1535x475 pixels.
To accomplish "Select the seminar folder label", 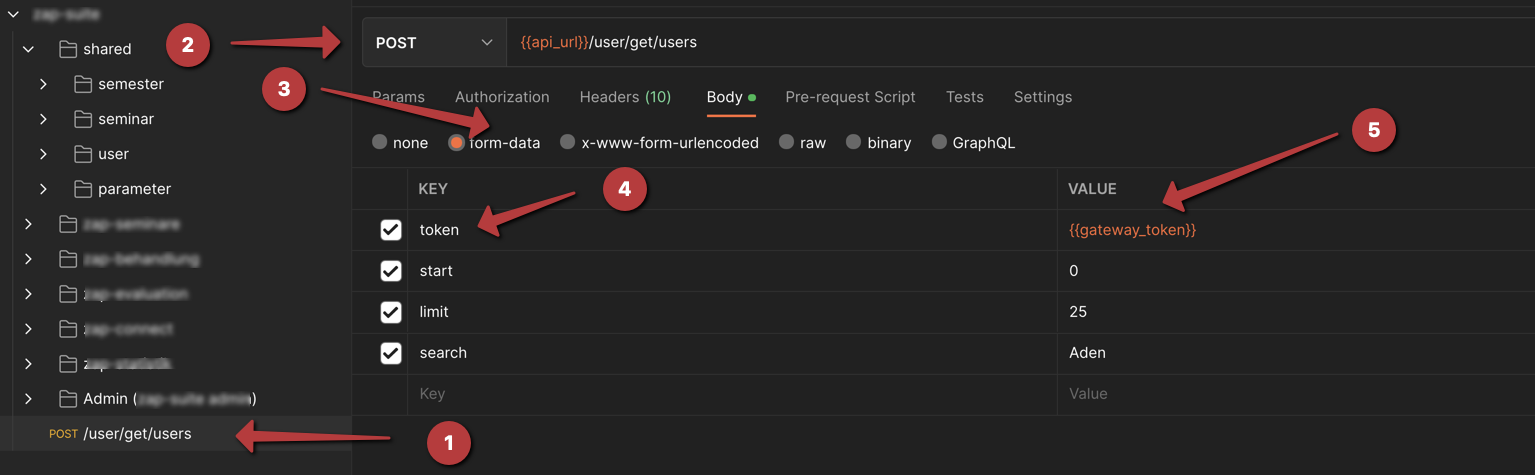I will click(126, 119).
